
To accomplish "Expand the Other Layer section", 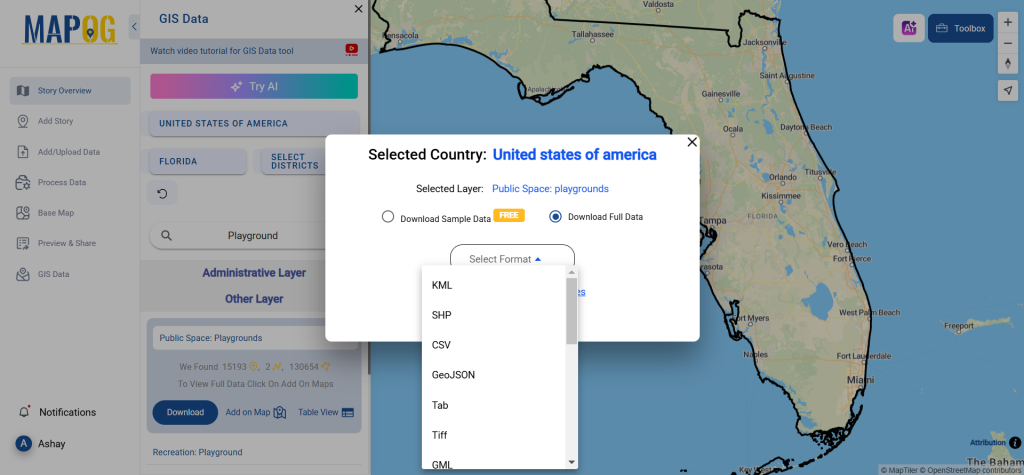I will click(254, 299).
